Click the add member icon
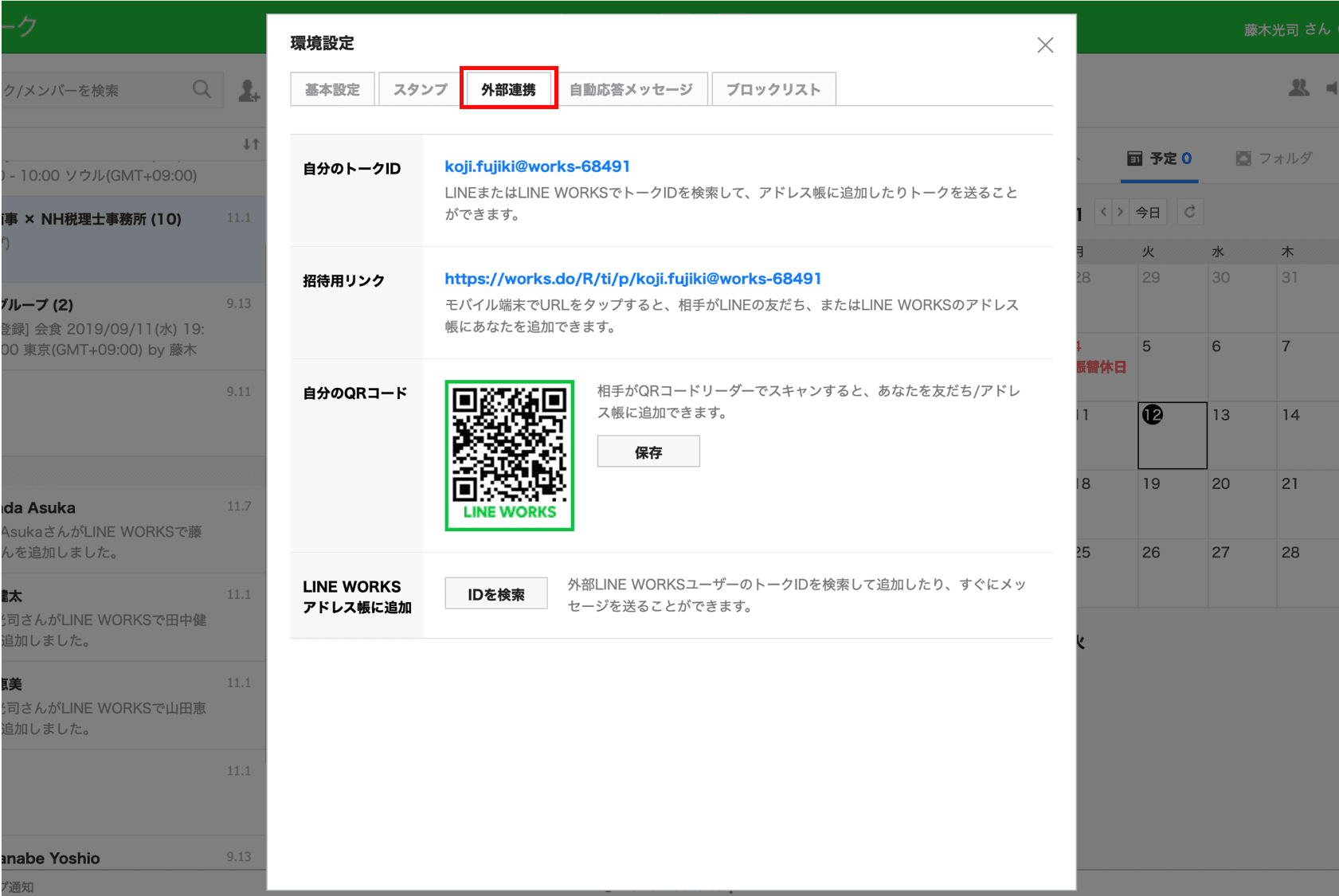 [x=249, y=92]
